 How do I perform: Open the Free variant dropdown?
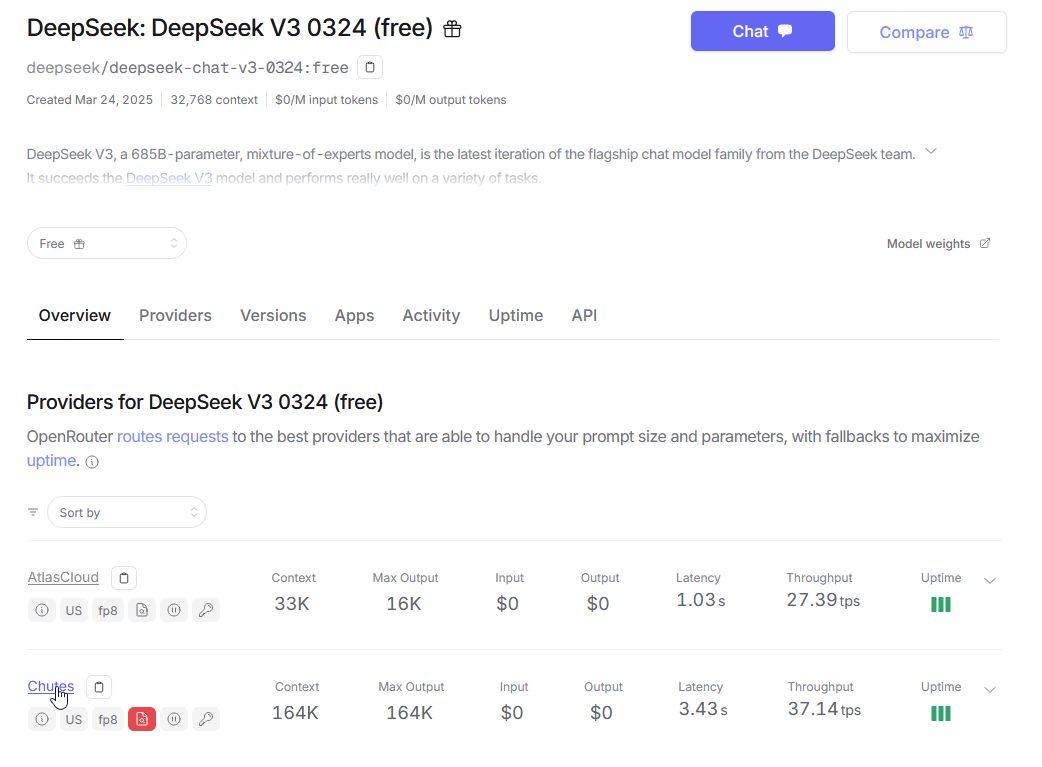tap(107, 243)
